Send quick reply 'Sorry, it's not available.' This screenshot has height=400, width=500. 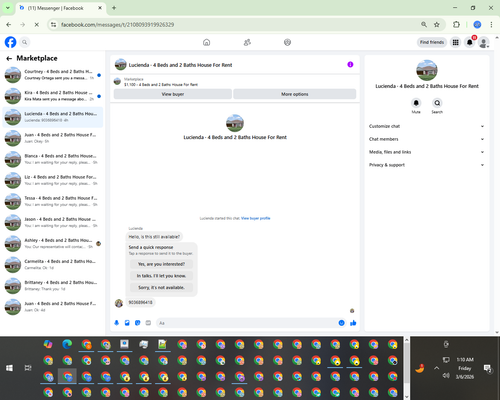coord(161,287)
